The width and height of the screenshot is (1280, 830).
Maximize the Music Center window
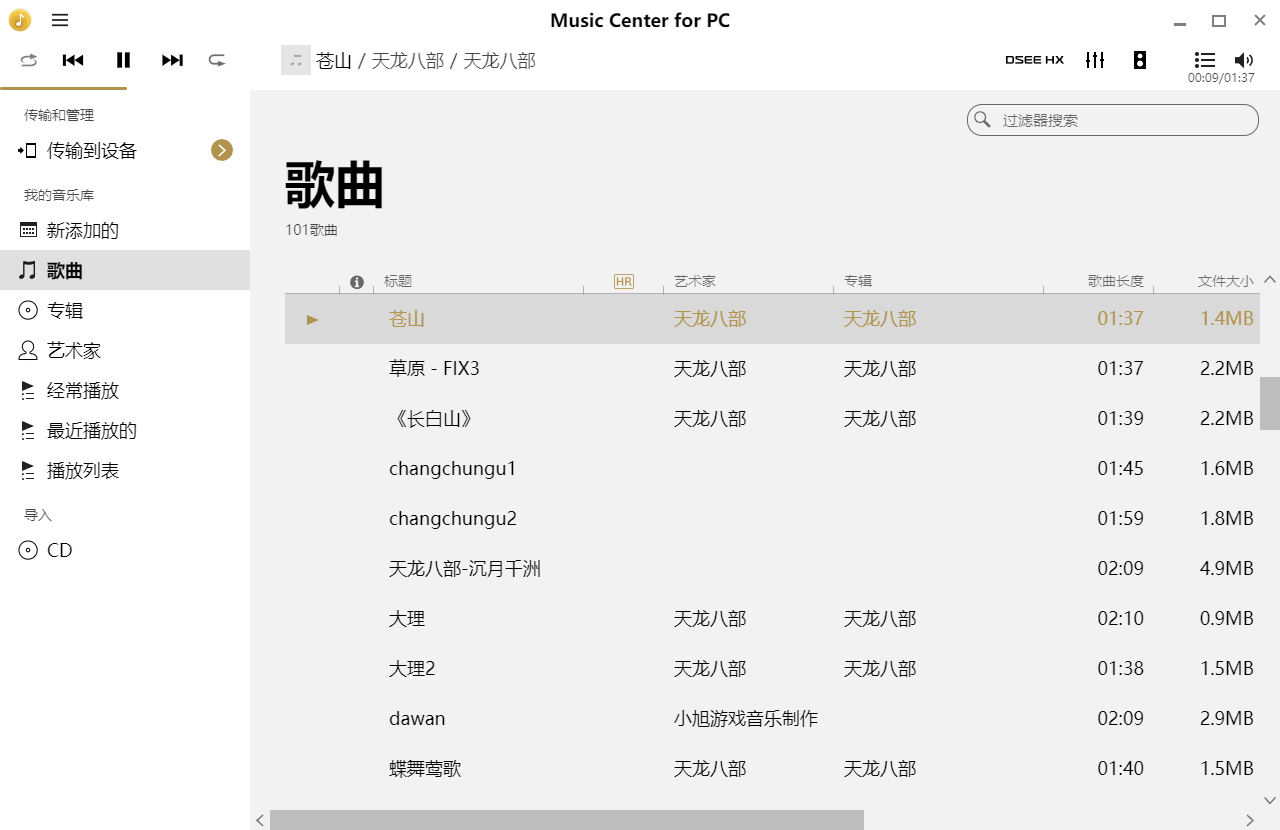(x=1219, y=20)
